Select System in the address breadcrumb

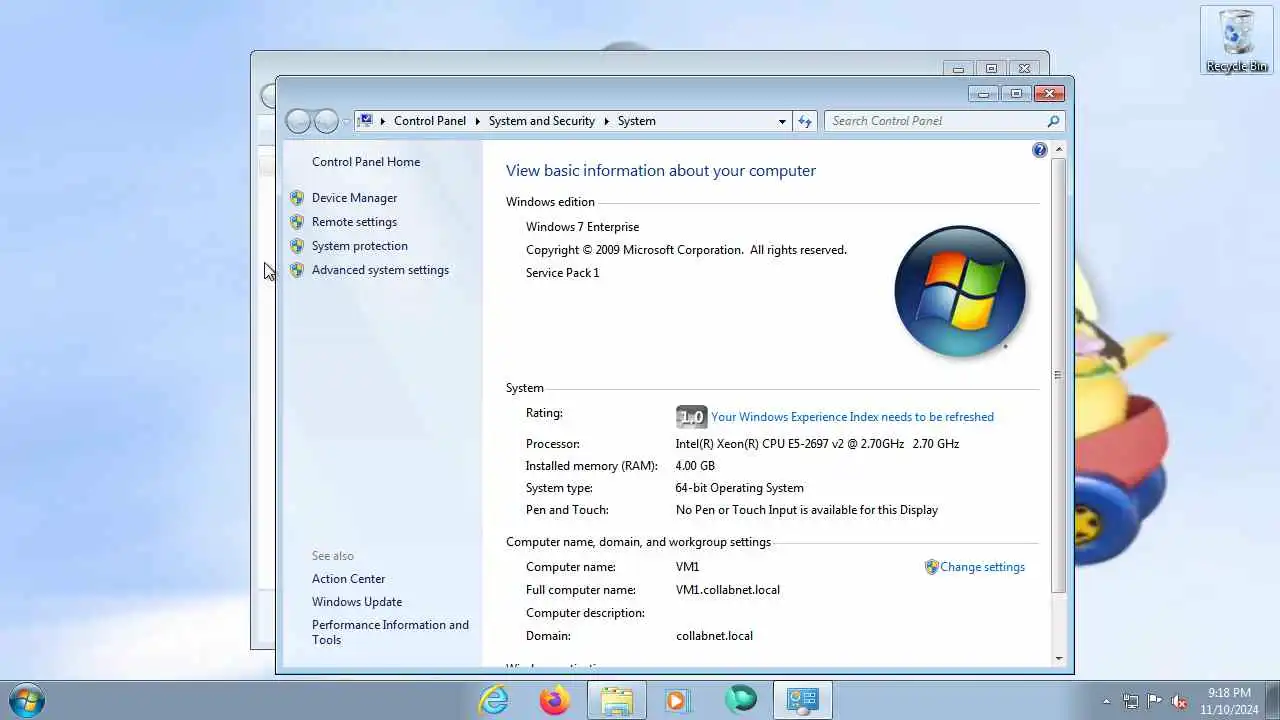[x=637, y=121]
